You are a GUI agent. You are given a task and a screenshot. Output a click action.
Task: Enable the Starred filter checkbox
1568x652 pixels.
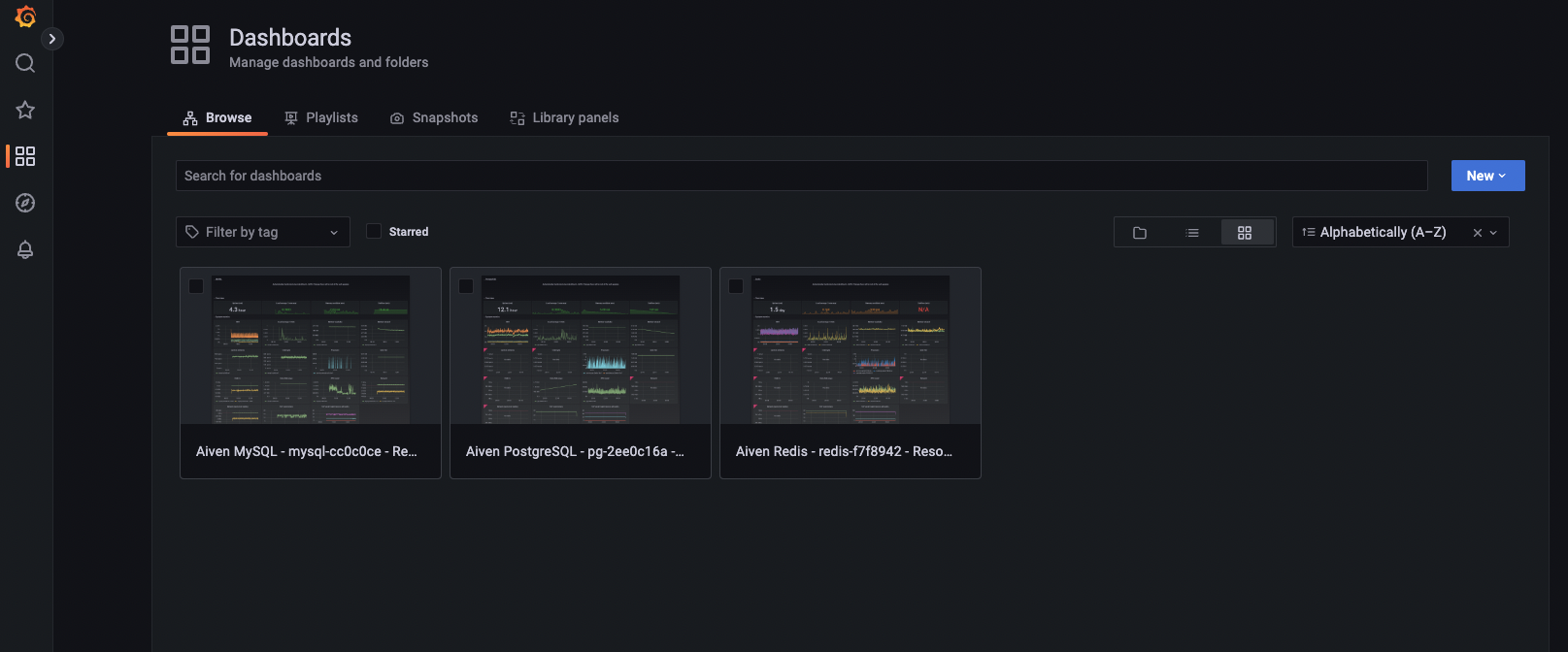coord(374,232)
